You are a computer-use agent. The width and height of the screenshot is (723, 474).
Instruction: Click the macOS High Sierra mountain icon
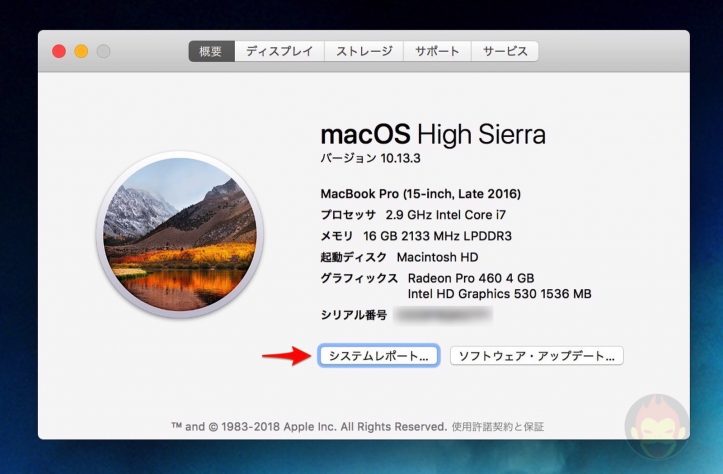coord(180,234)
